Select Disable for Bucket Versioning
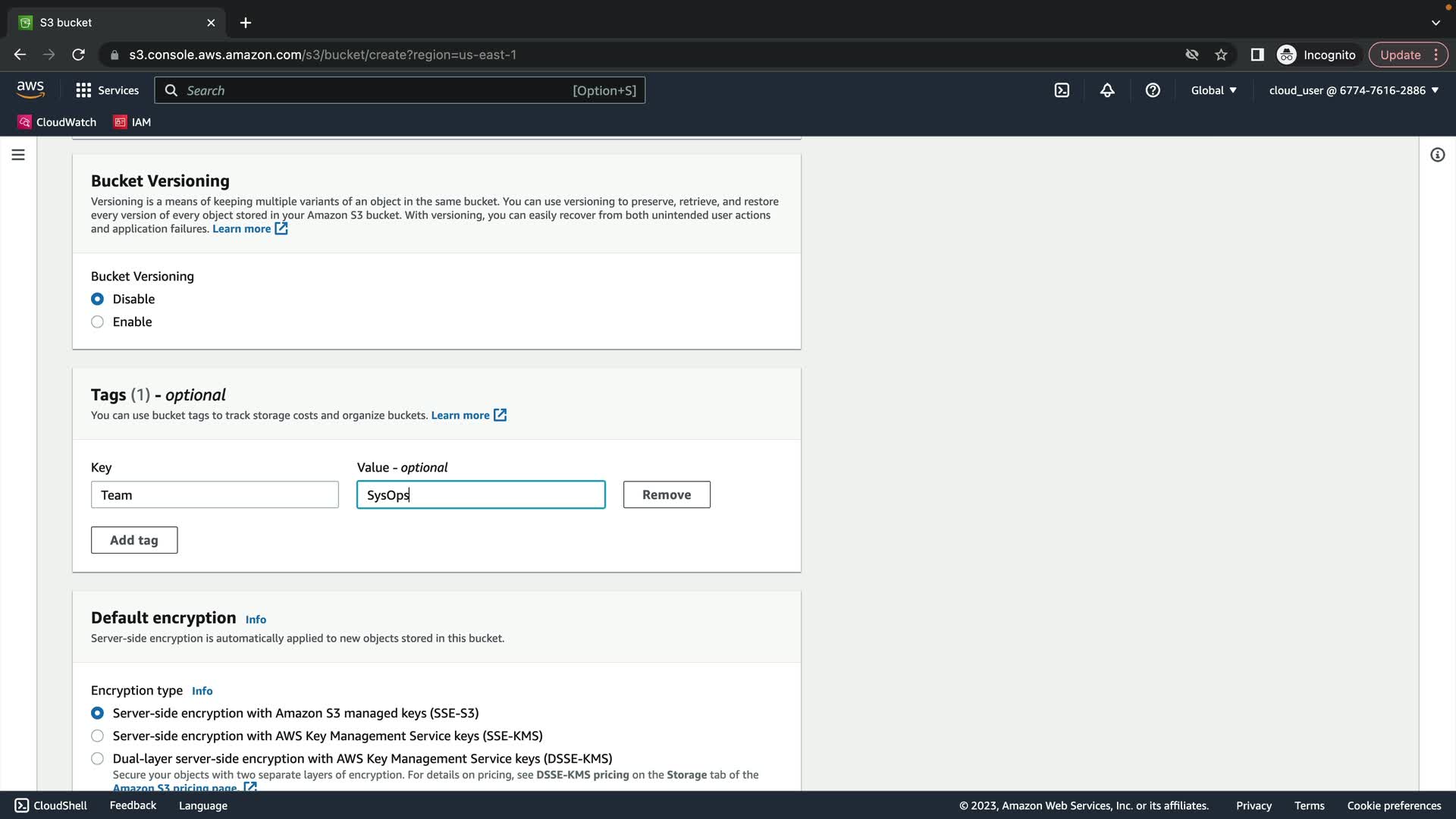The width and height of the screenshot is (1456, 819). click(98, 299)
